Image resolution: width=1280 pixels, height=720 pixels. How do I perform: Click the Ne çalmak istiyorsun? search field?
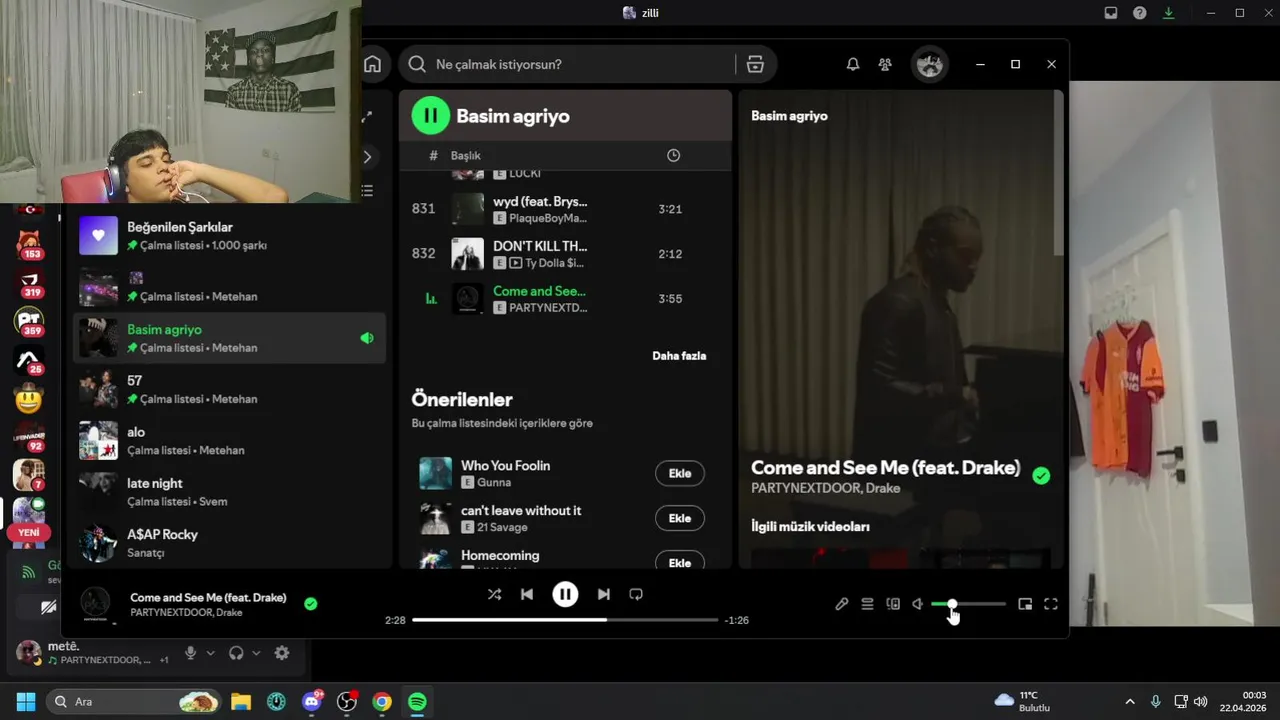[x=567, y=64]
